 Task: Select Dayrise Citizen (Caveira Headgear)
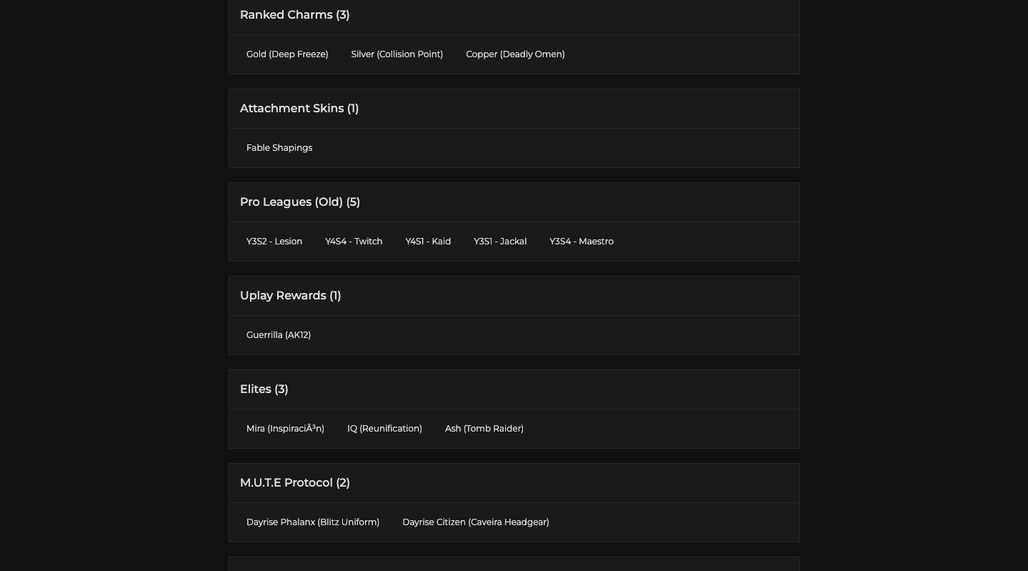476,522
